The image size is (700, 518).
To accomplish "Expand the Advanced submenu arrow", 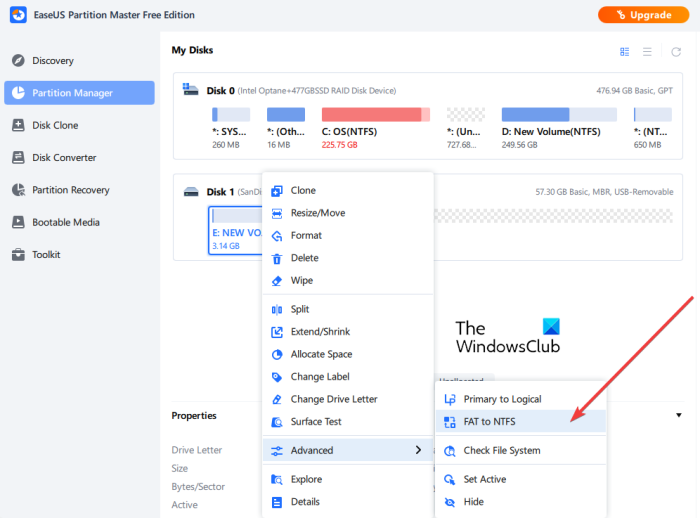I will [x=418, y=450].
